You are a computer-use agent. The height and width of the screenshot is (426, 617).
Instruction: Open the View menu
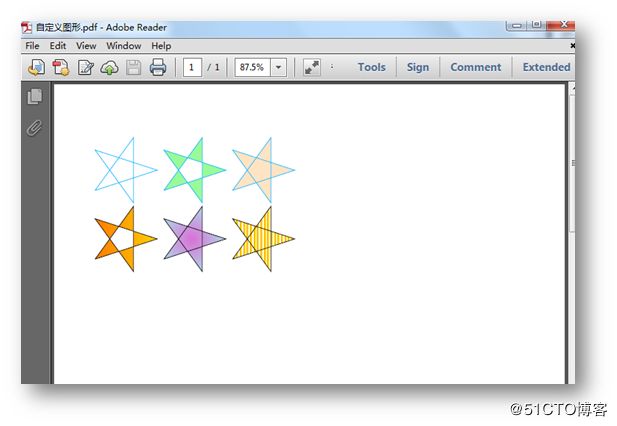87,46
